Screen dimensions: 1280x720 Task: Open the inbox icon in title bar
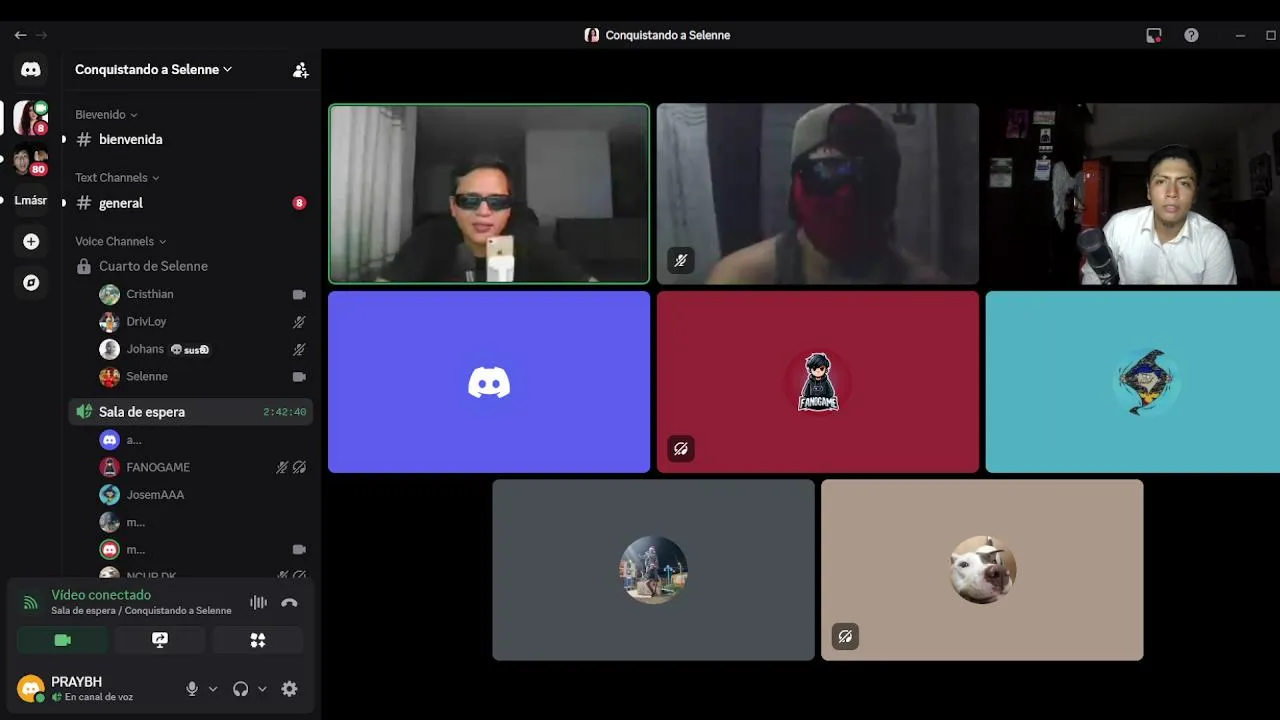point(1154,35)
